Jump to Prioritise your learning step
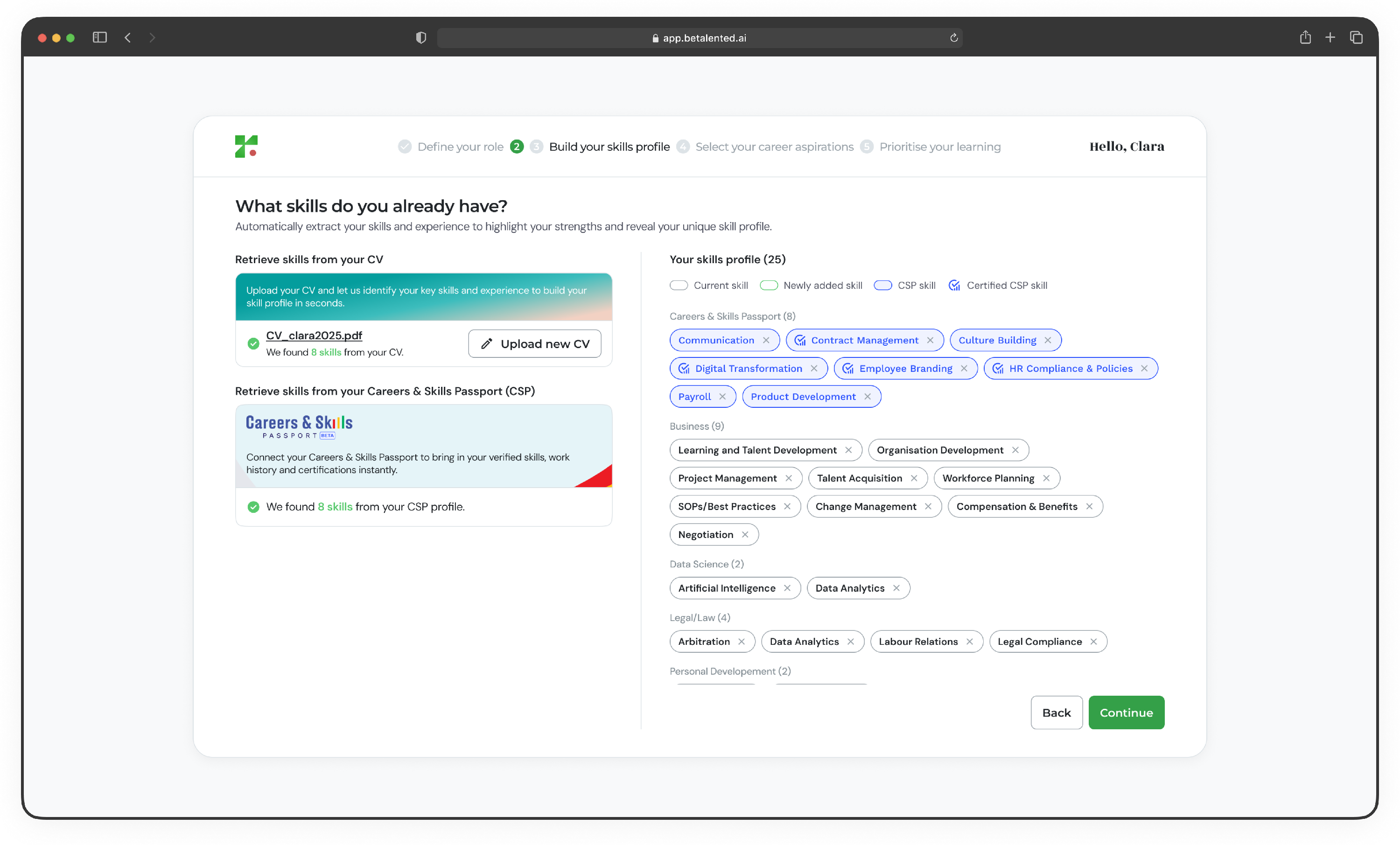 tap(939, 147)
